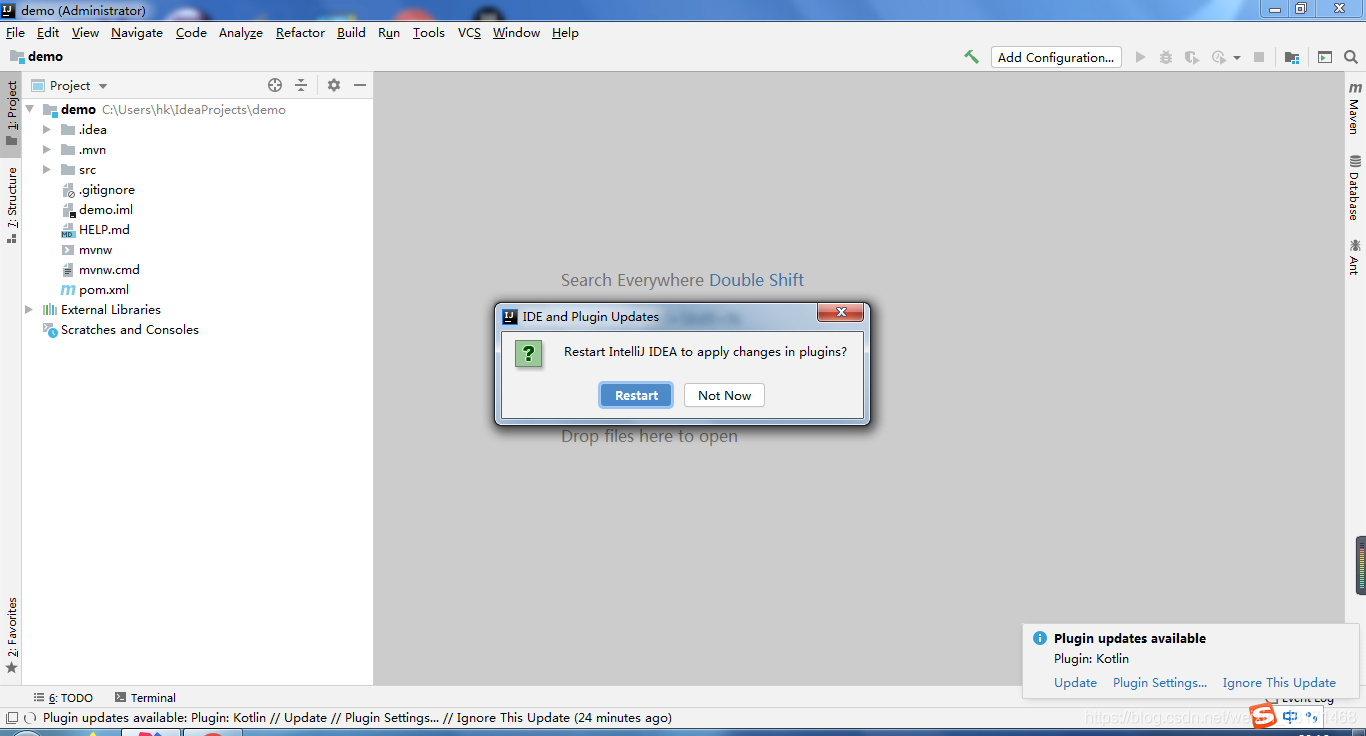Open the Analyze menu
Viewport: 1366px width, 736px height.
(x=241, y=32)
